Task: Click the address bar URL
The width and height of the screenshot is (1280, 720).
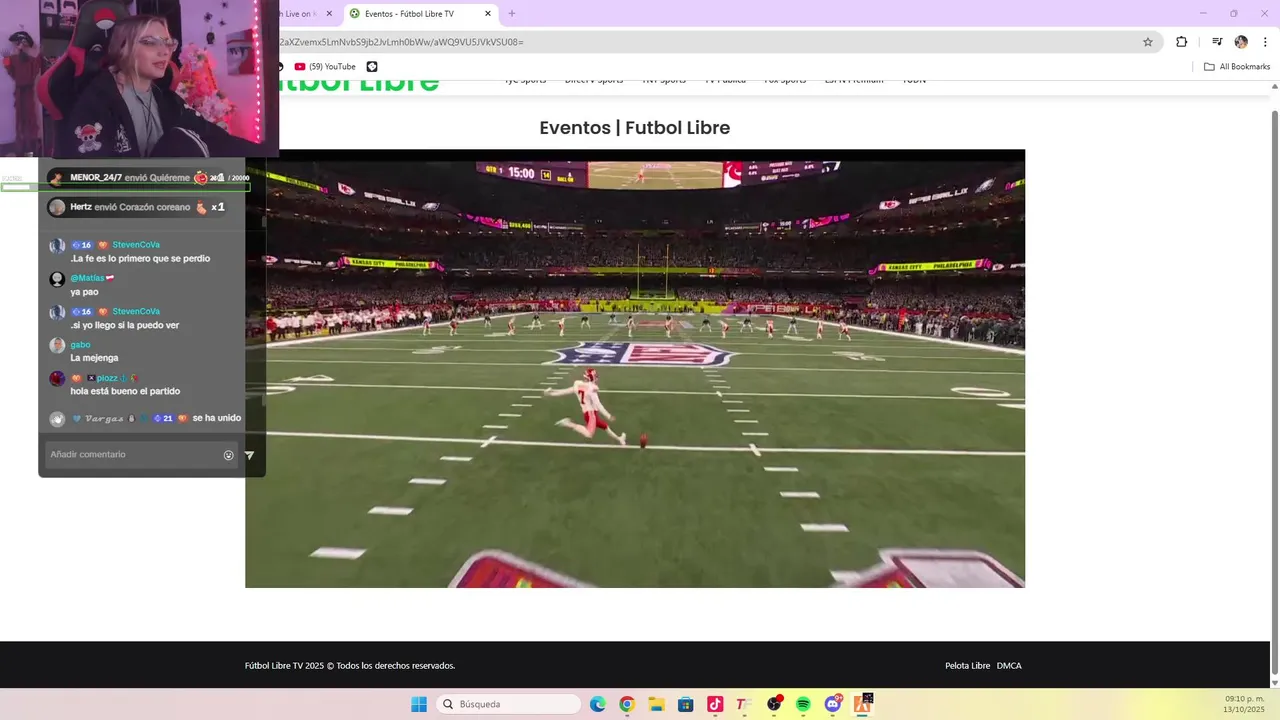Action: [x=401, y=42]
